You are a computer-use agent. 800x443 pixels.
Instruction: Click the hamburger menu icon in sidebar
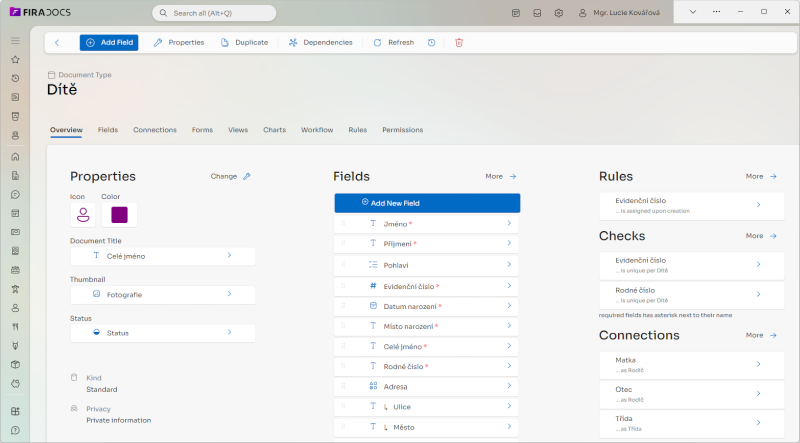pyautogui.click(x=15, y=40)
